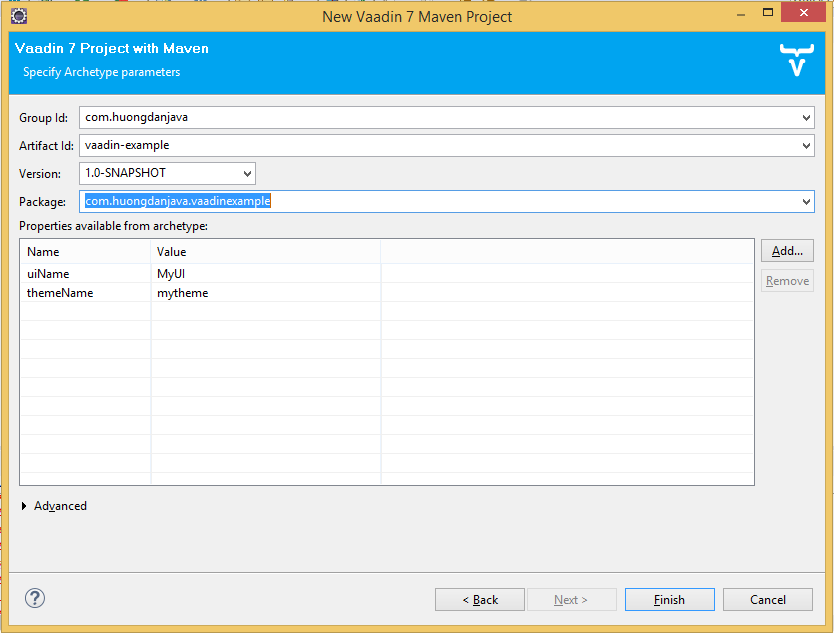Click the Name column header
This screenshot has height=633, width=834.
point(86,252)
